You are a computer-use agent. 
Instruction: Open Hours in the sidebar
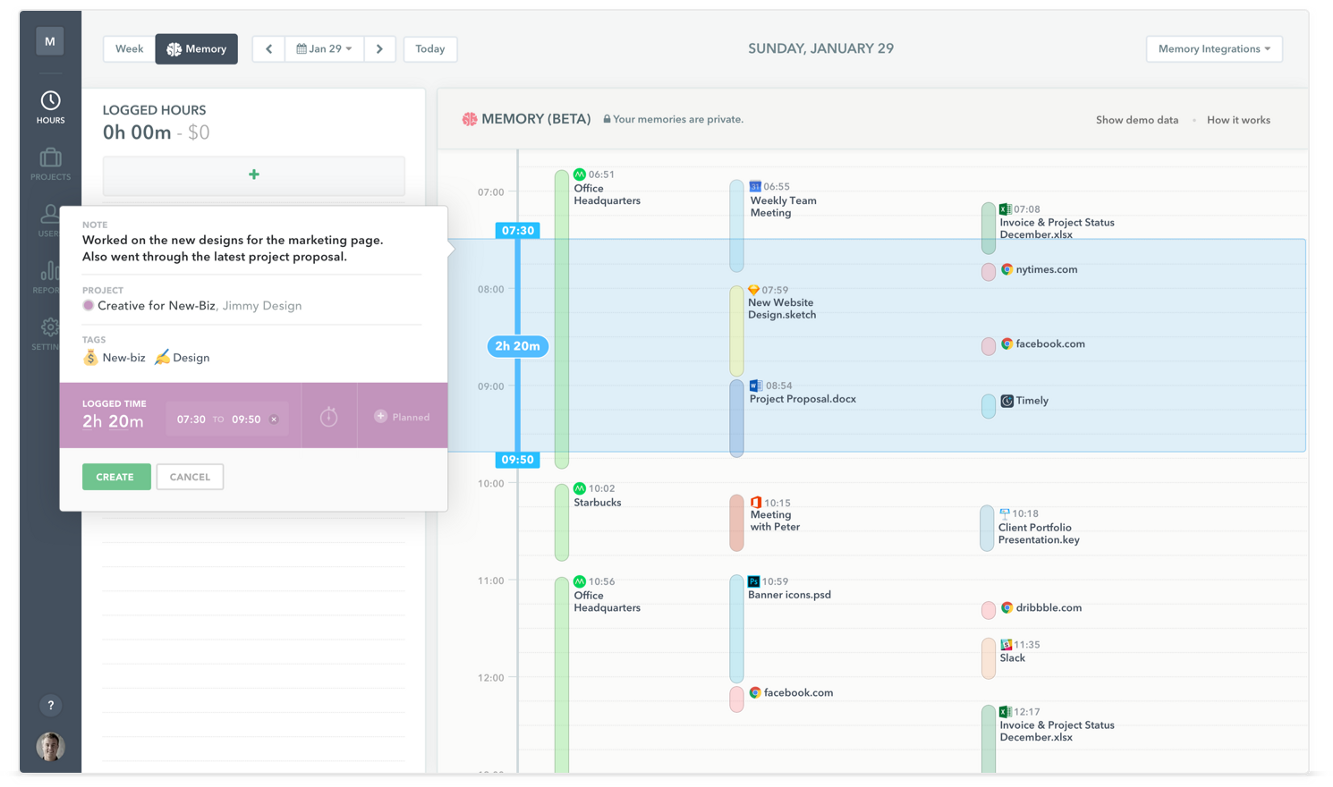50,107
